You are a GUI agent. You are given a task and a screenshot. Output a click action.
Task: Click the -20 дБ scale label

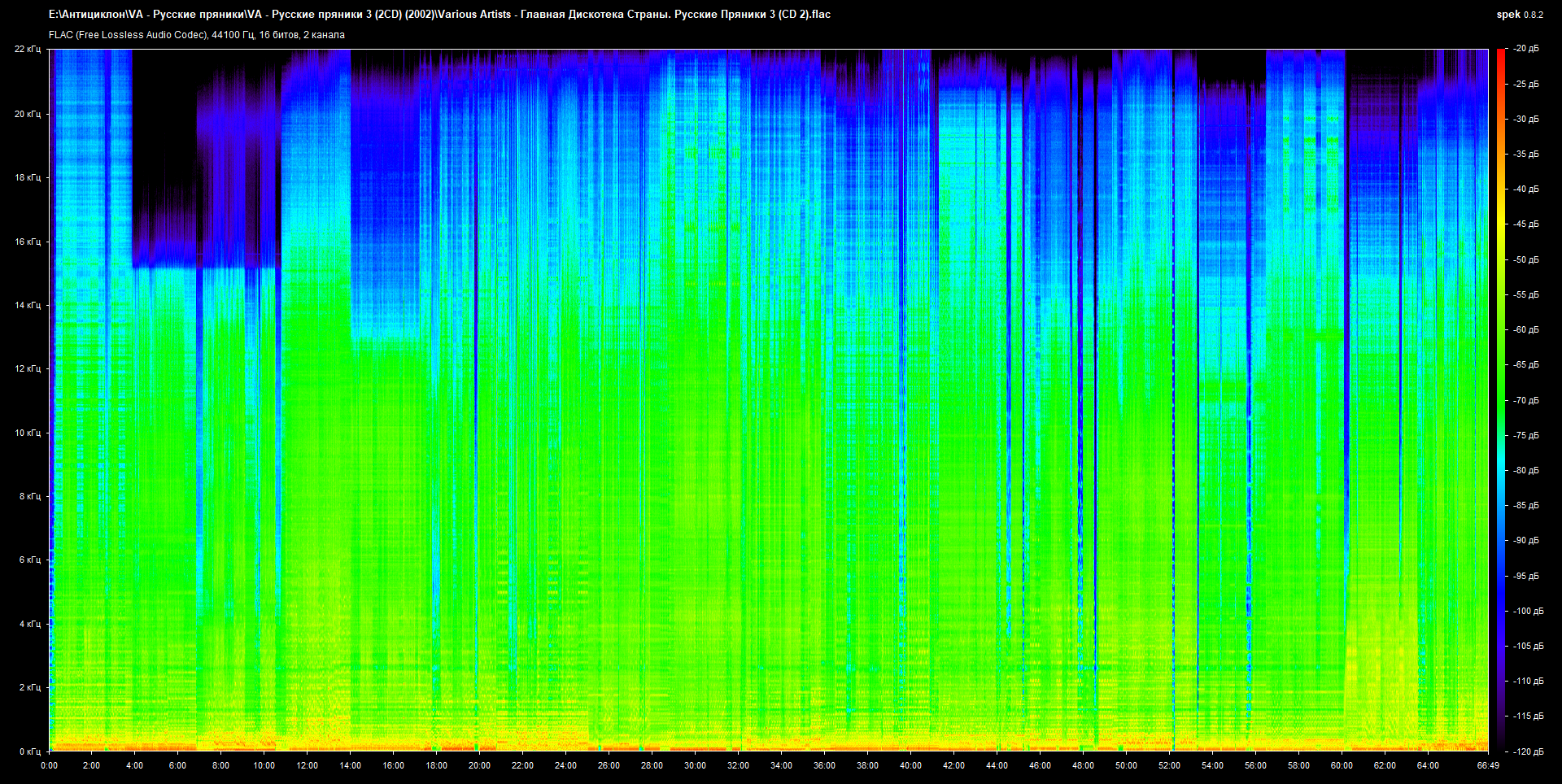coord(1526,49)
